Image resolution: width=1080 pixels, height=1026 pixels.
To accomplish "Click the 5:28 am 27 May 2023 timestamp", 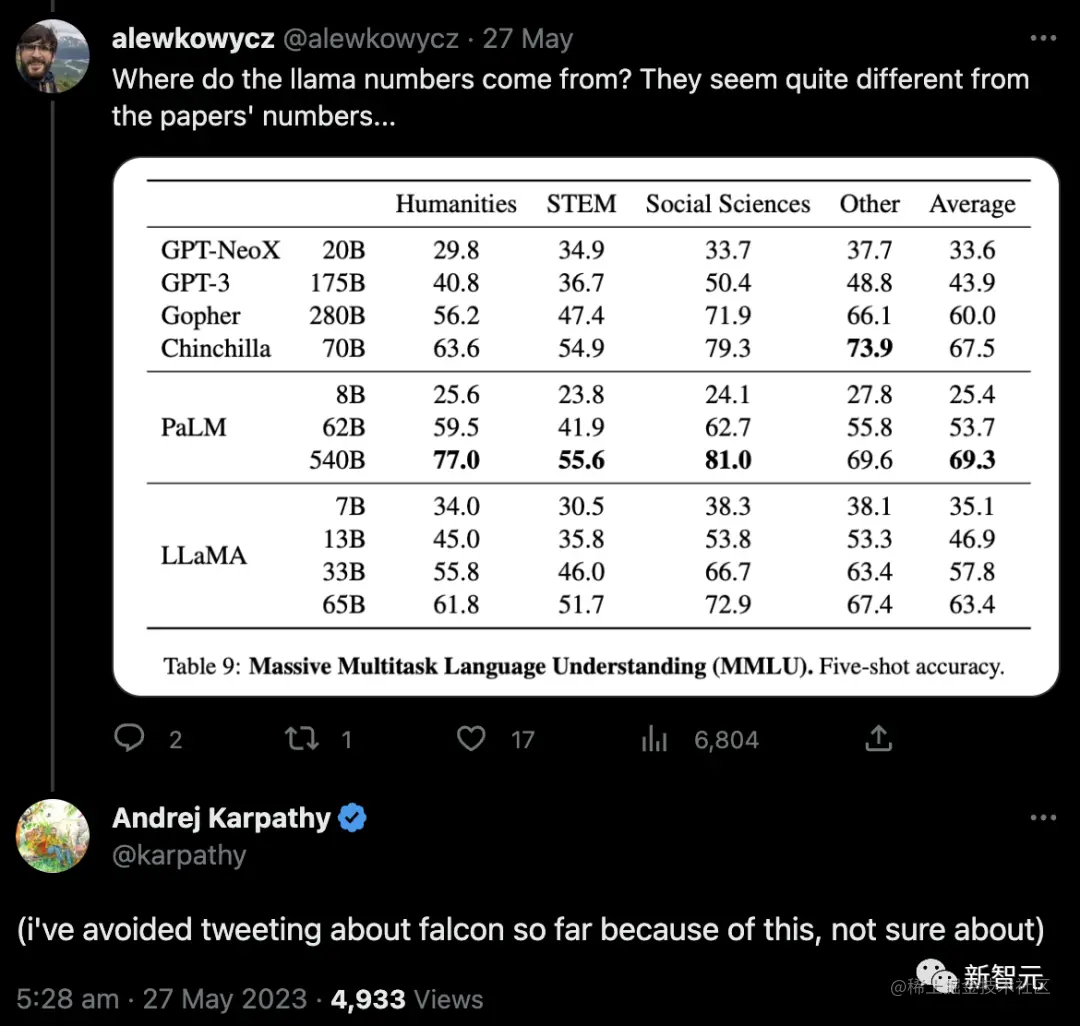I will click(161, 998).
